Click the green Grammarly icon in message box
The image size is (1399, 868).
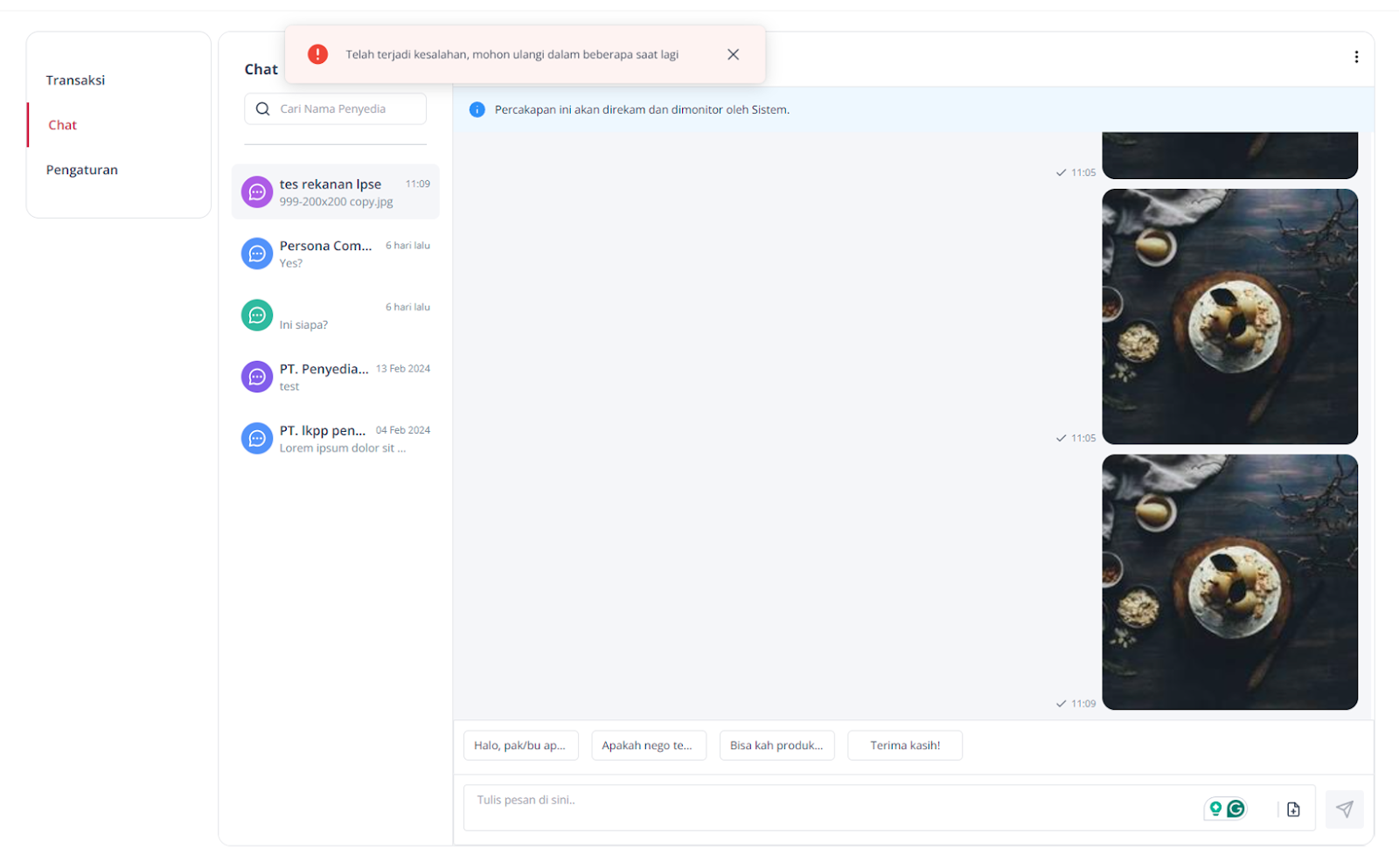click(1235, 809)
